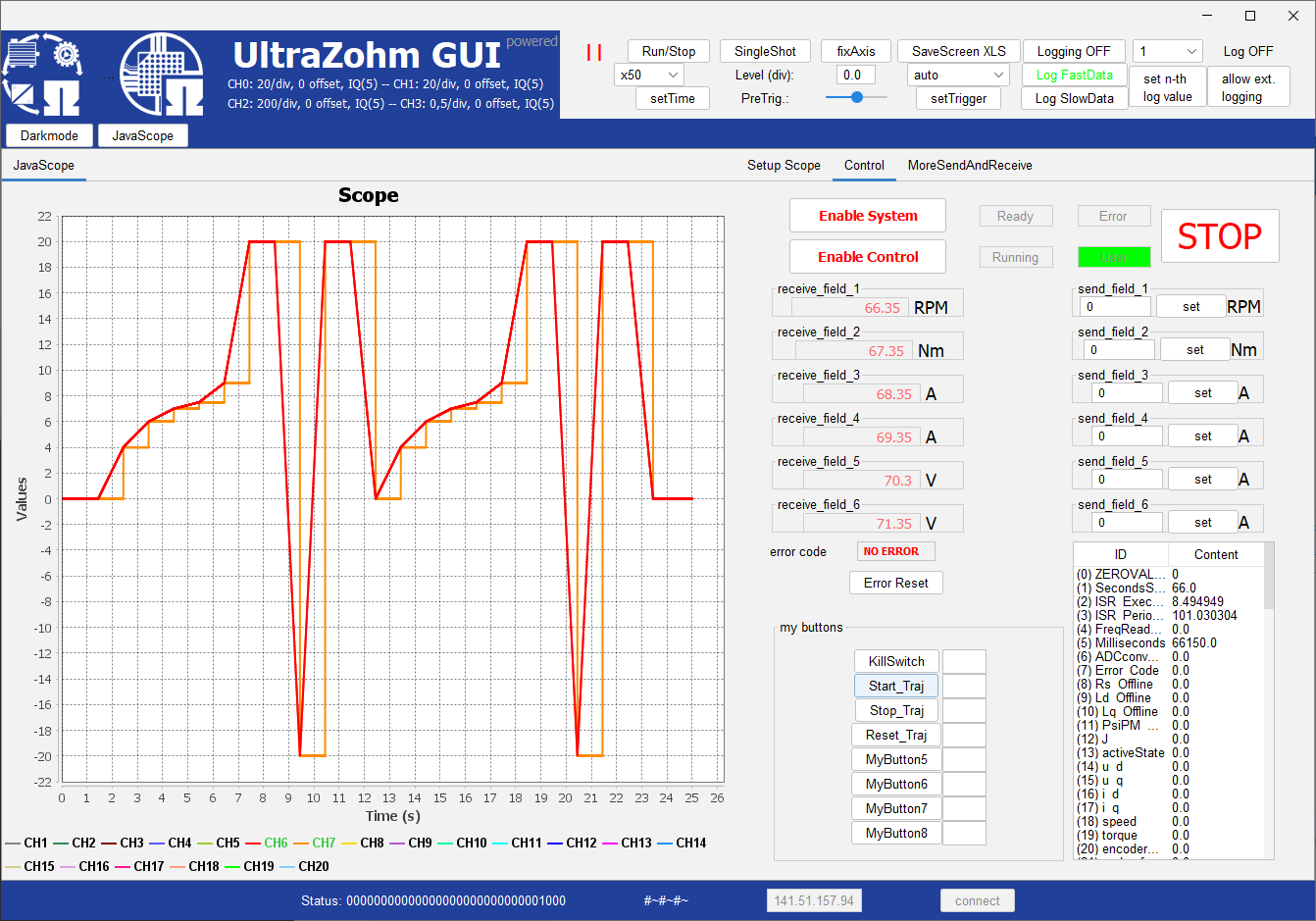Click the Reset_Traj button
The image size is (1316, 921).
[x=896, y=735]
